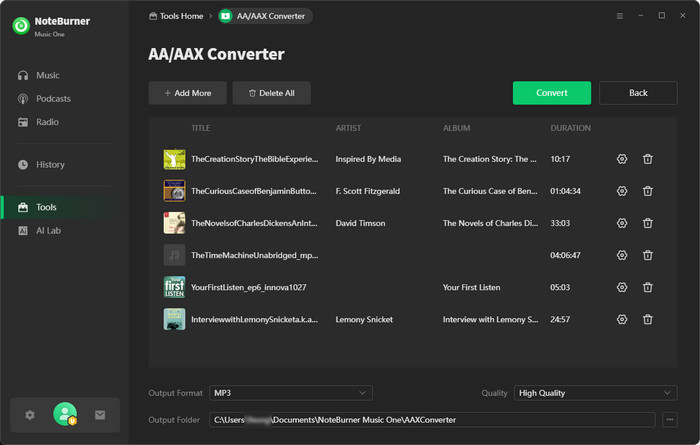This screenshot has height=445, width=700.
Task: Open the hamburger menu in title bar
Action: click(x=620, y=16)
